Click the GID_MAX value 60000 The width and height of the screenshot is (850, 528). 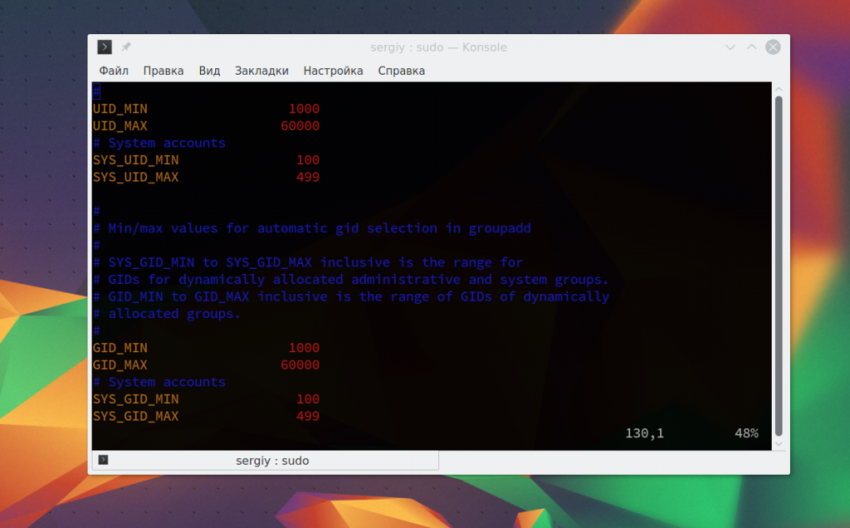pyautogui.click(x=300, y=365)
